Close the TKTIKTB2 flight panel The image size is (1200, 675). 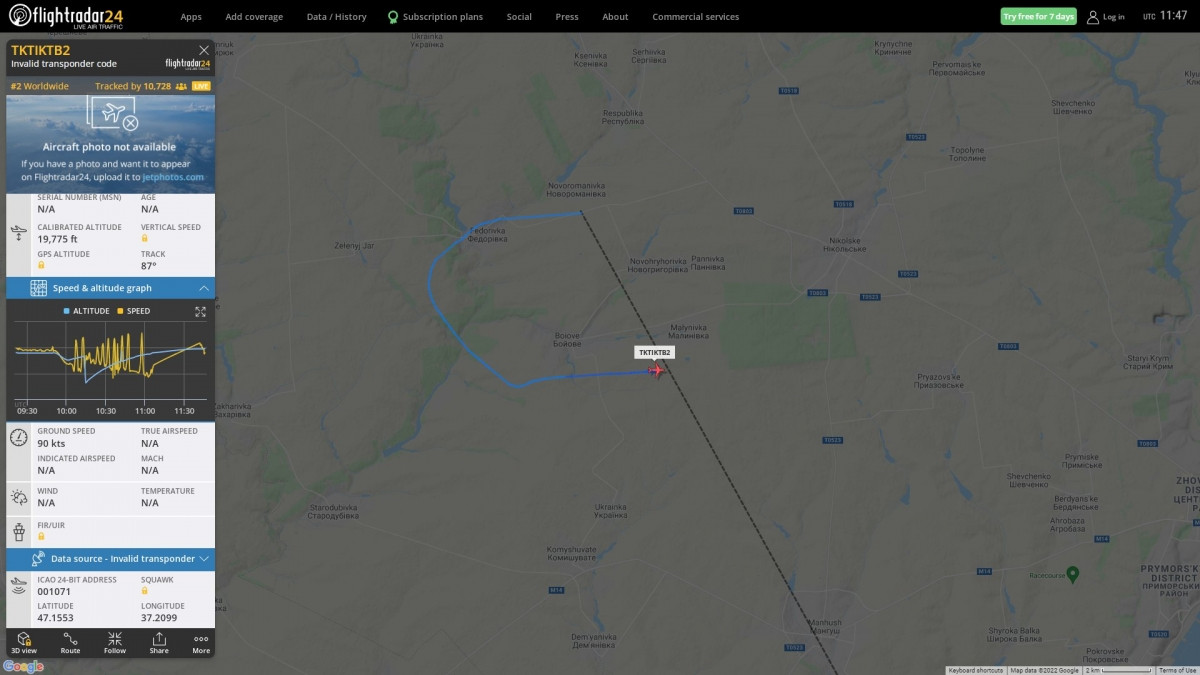coord(204,50)
